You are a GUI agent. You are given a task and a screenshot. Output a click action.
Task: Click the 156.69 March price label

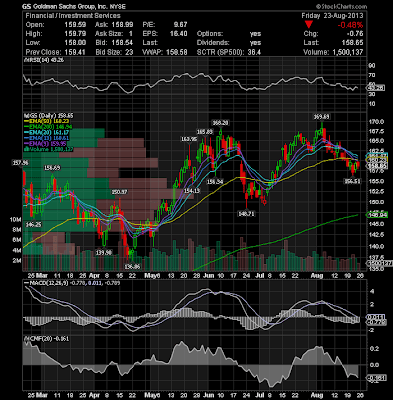(x=52, y=168)
